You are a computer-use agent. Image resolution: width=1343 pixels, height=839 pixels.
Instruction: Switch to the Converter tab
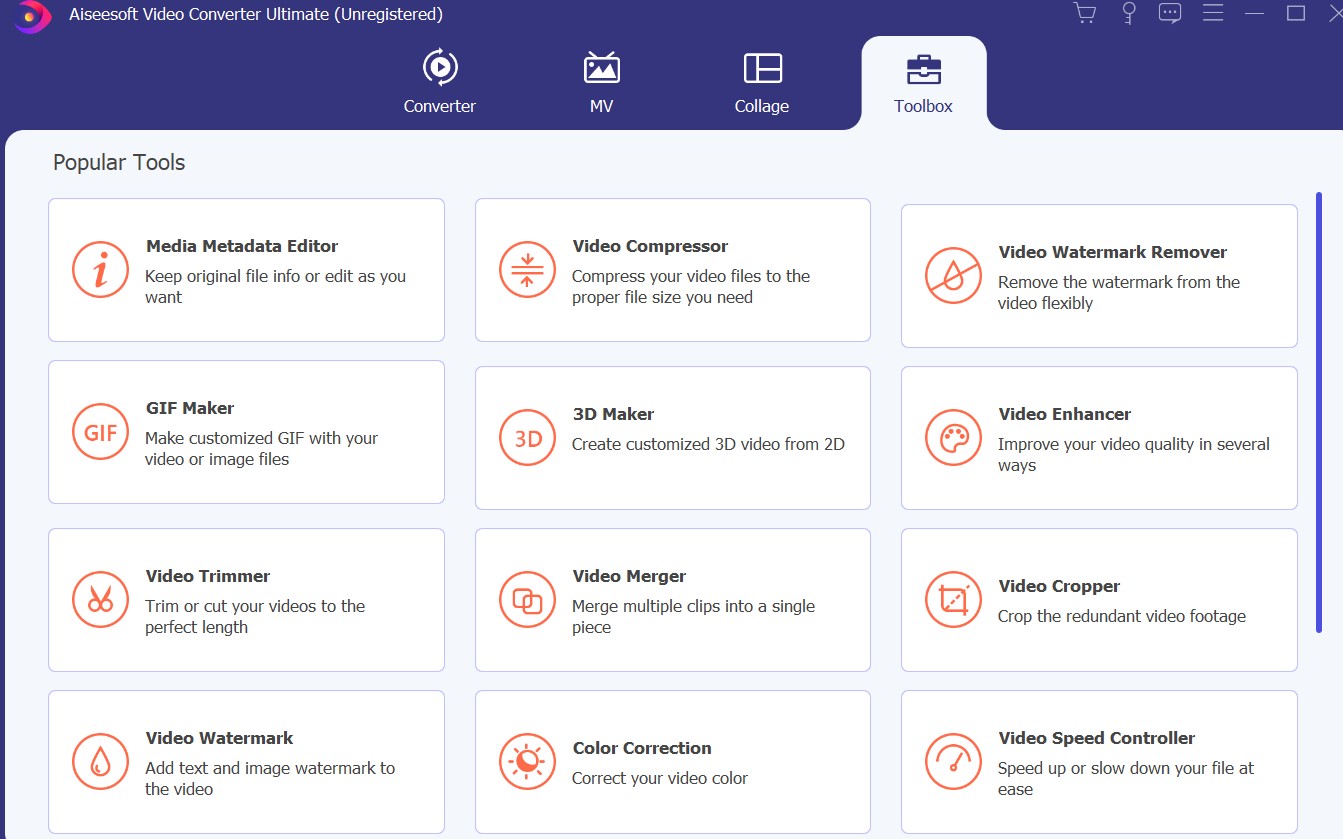(x=440, y=82)
